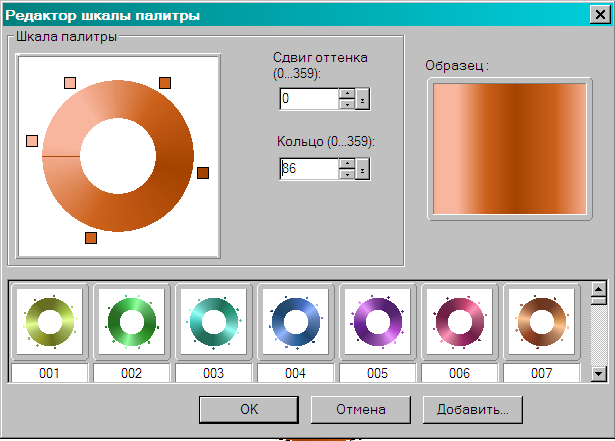Select light pink color node at top-left of ring

70,83
